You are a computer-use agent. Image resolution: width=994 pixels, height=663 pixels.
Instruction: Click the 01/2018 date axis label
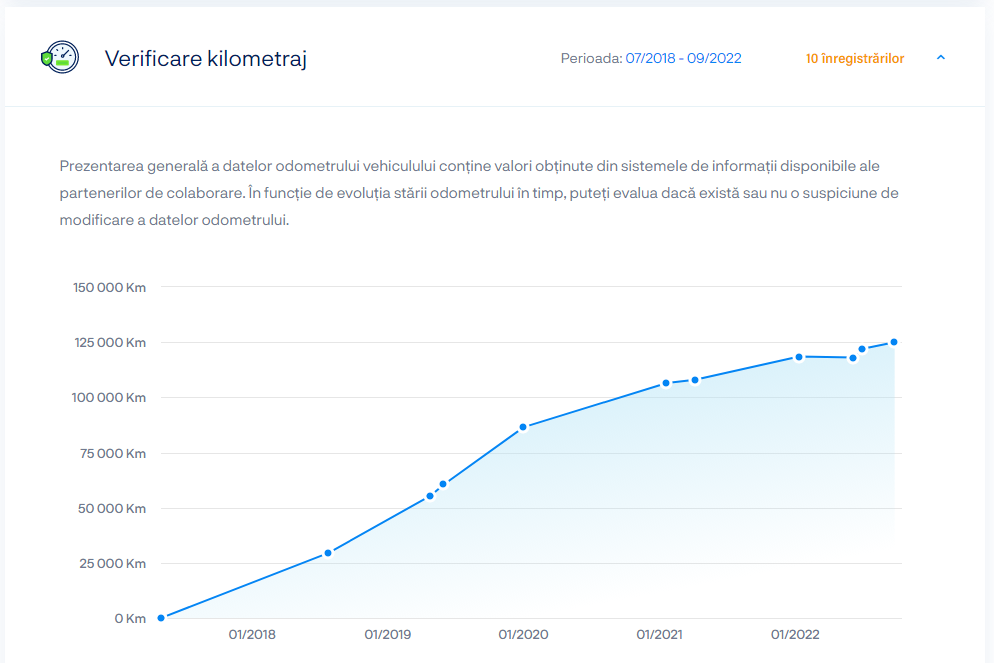click(x=252, y=634)
